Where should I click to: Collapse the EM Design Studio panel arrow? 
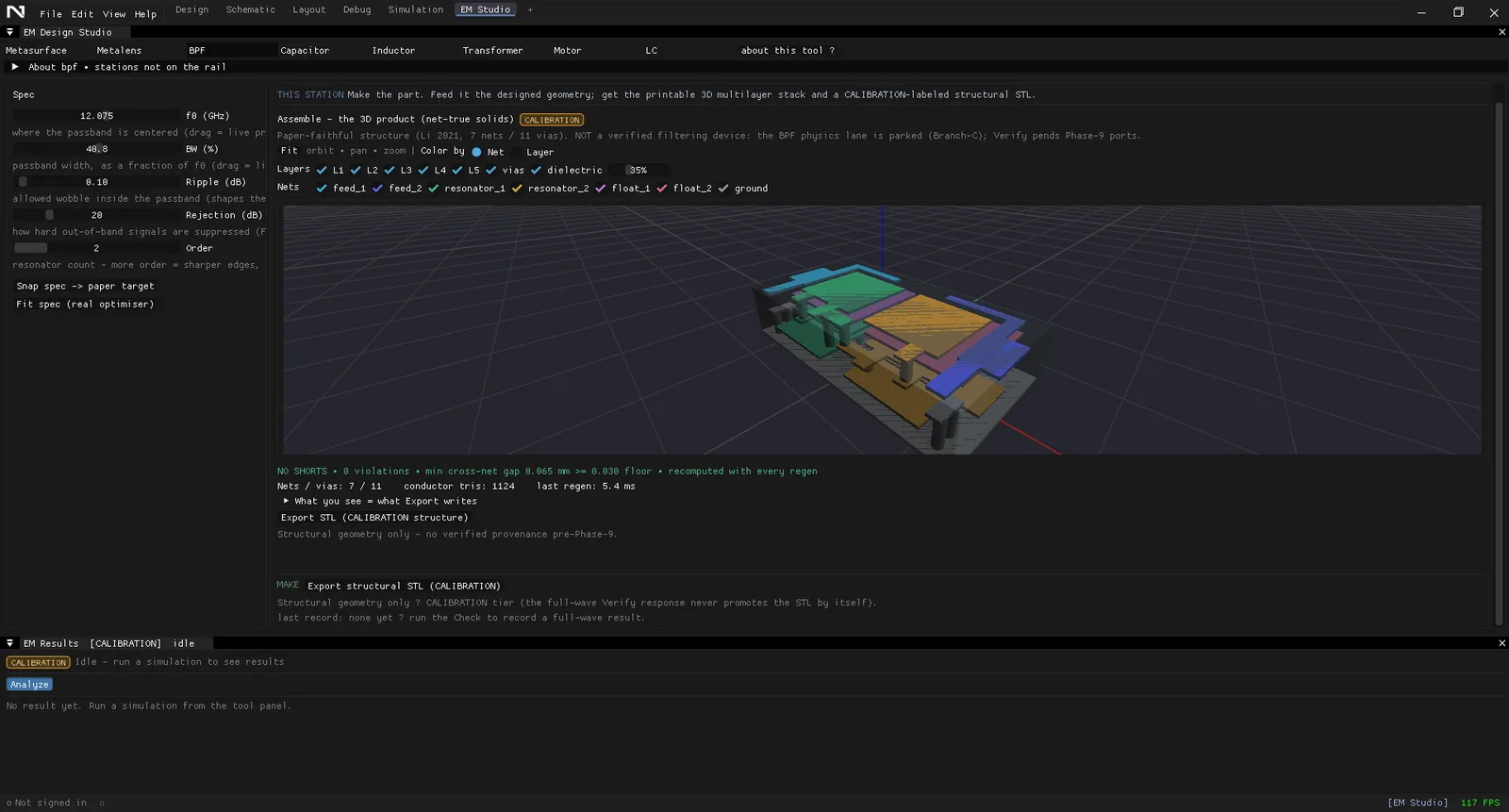pos(9,32)
